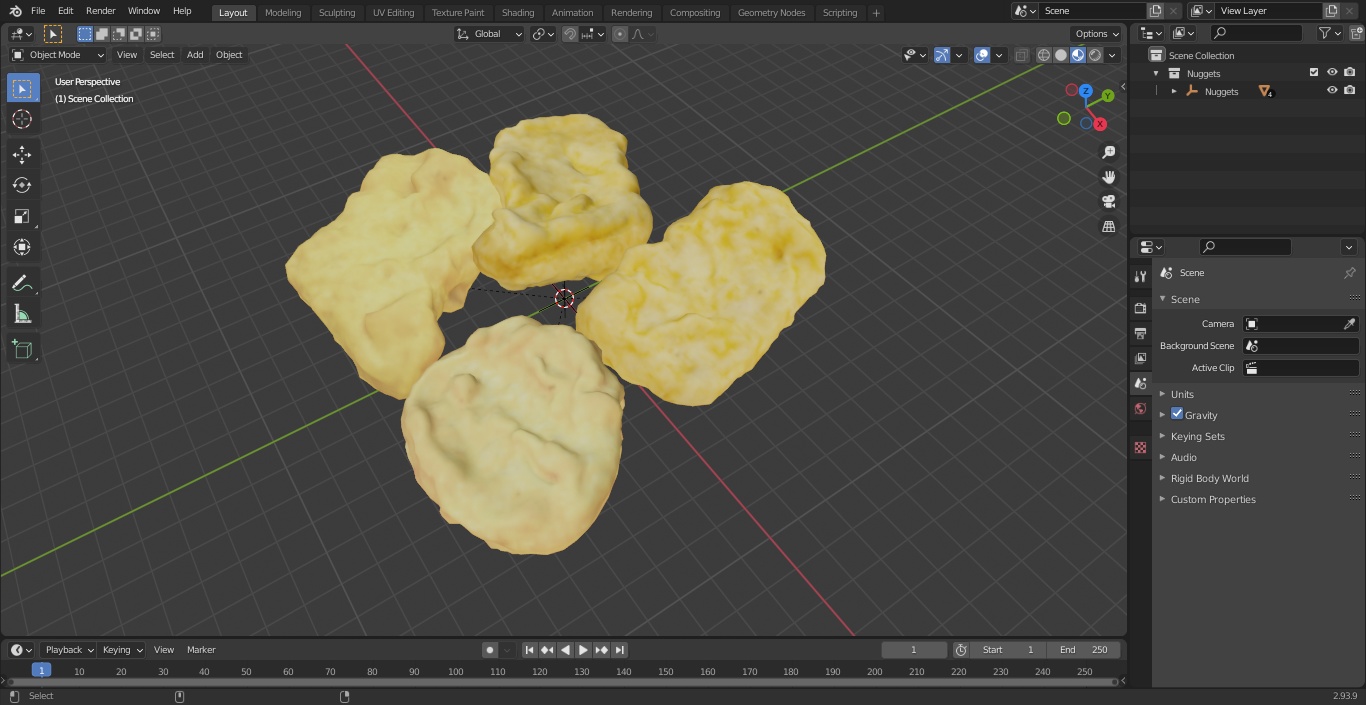Image resolution: width=1366 pixels, height=705 pixels.
Task: Select the Measure tool
Action: pos(22,314)
